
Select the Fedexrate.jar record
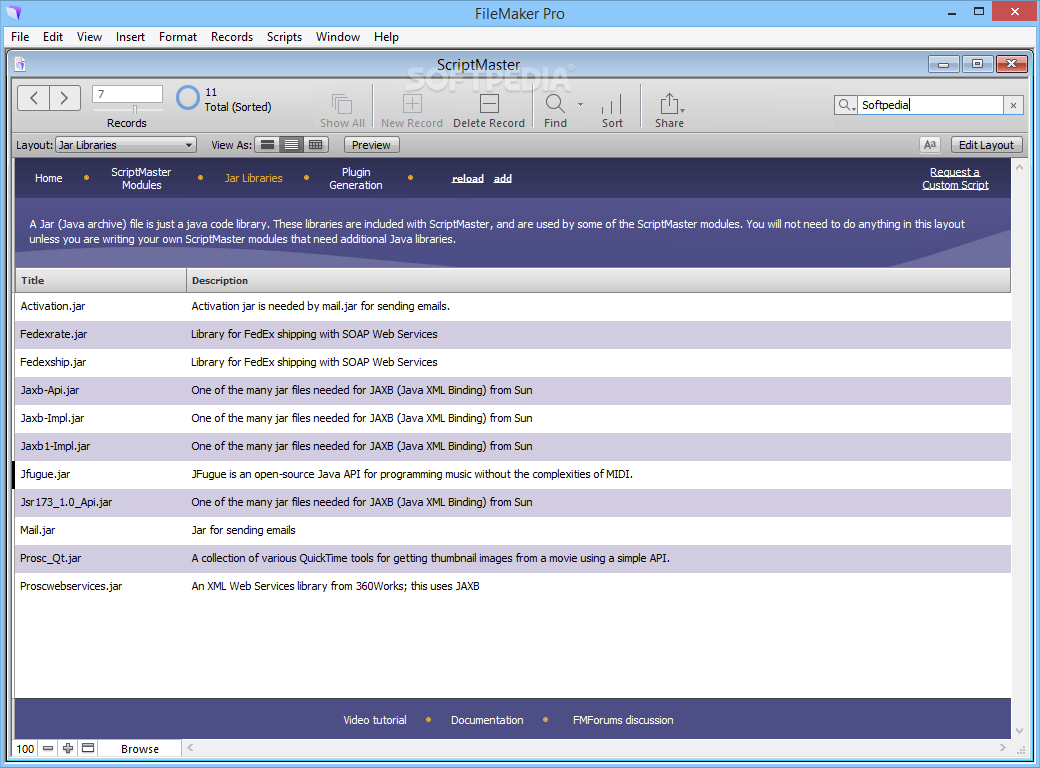click(x=513, y=334)
